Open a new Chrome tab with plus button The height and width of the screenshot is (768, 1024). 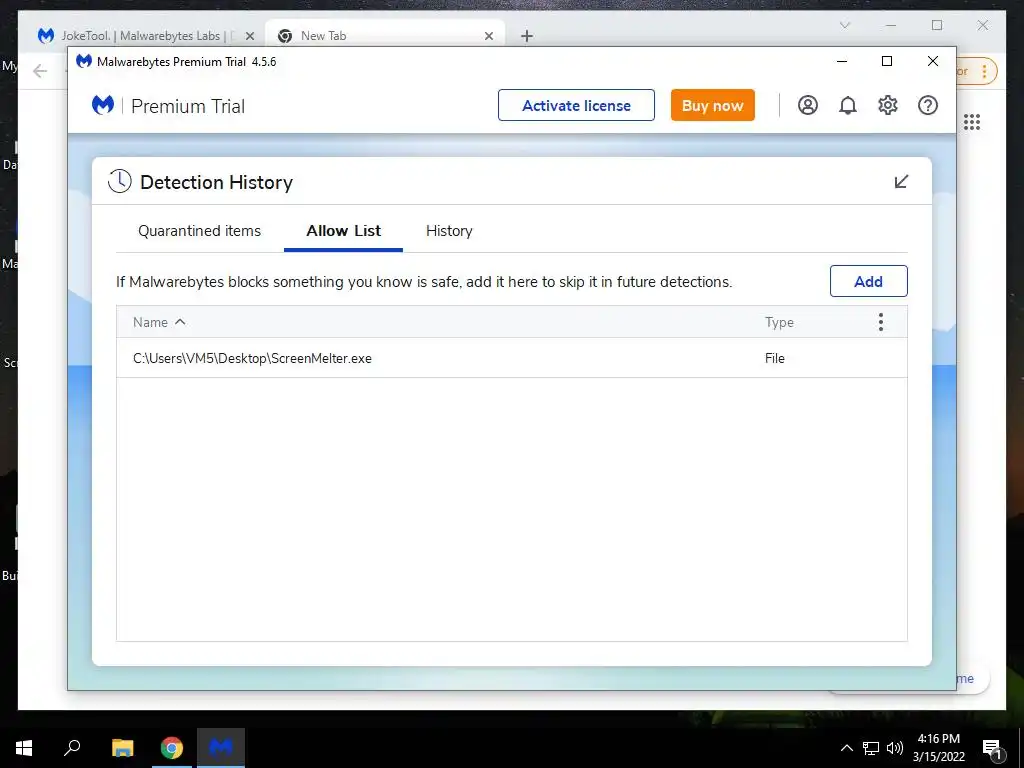point(527,36)
